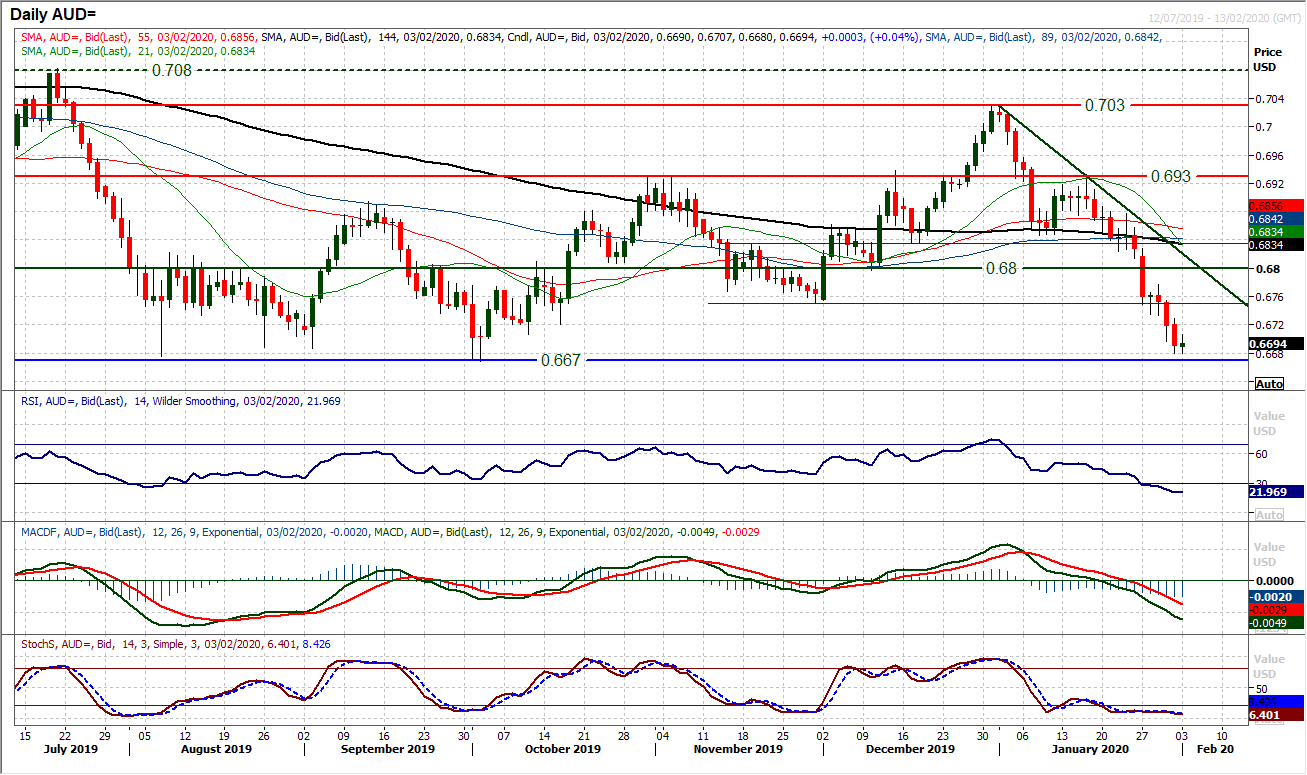
Task: Select the 0.68 annotation label on chart
Action: (1002, 269)
